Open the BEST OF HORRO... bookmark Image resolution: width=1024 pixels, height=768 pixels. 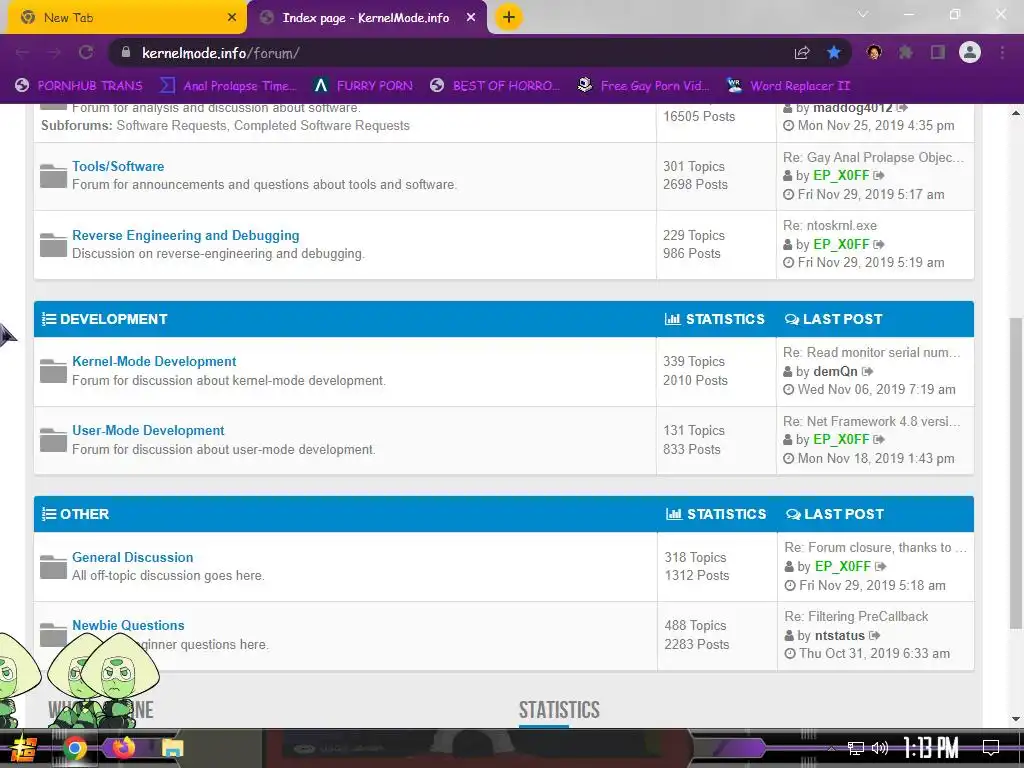pos(495,86)
